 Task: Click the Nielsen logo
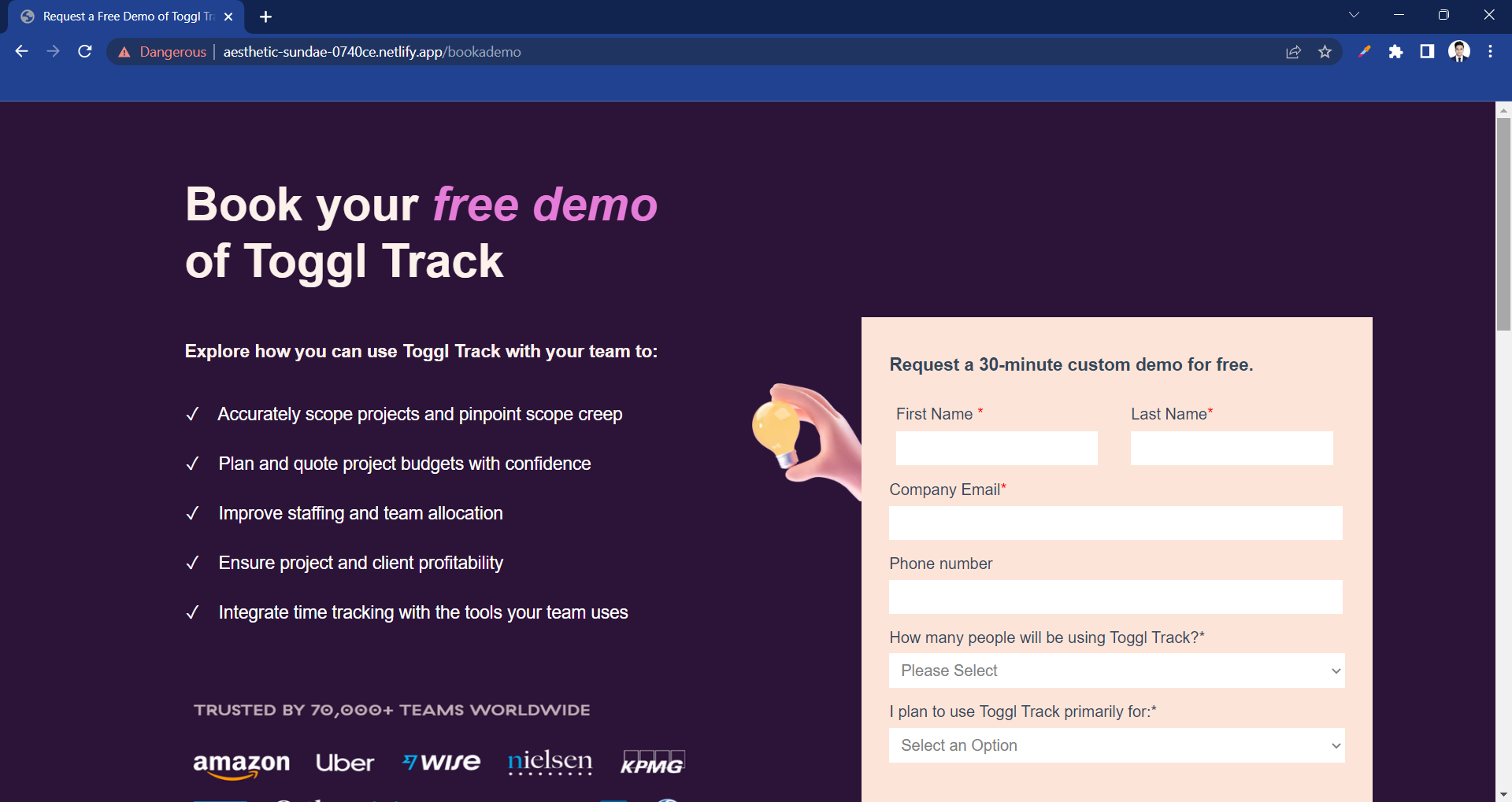pyautogui.click(x=550, y=762)
